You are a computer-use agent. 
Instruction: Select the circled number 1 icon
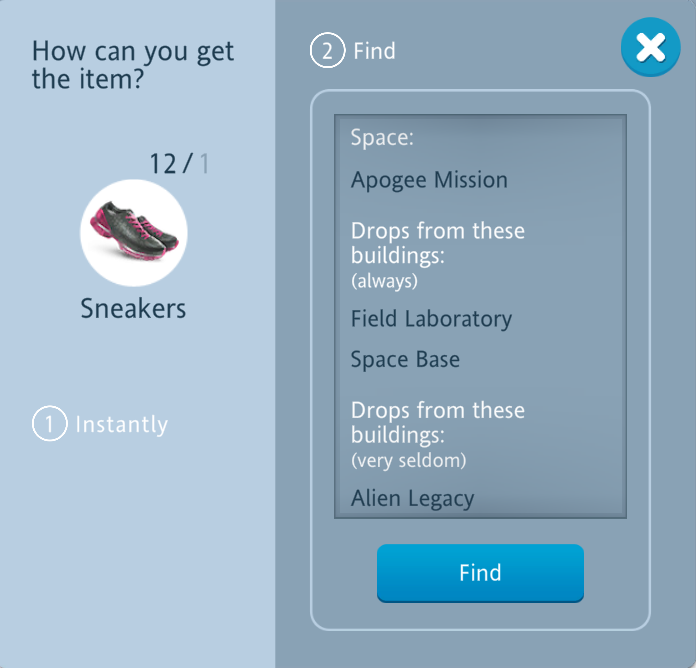[48, 424]
